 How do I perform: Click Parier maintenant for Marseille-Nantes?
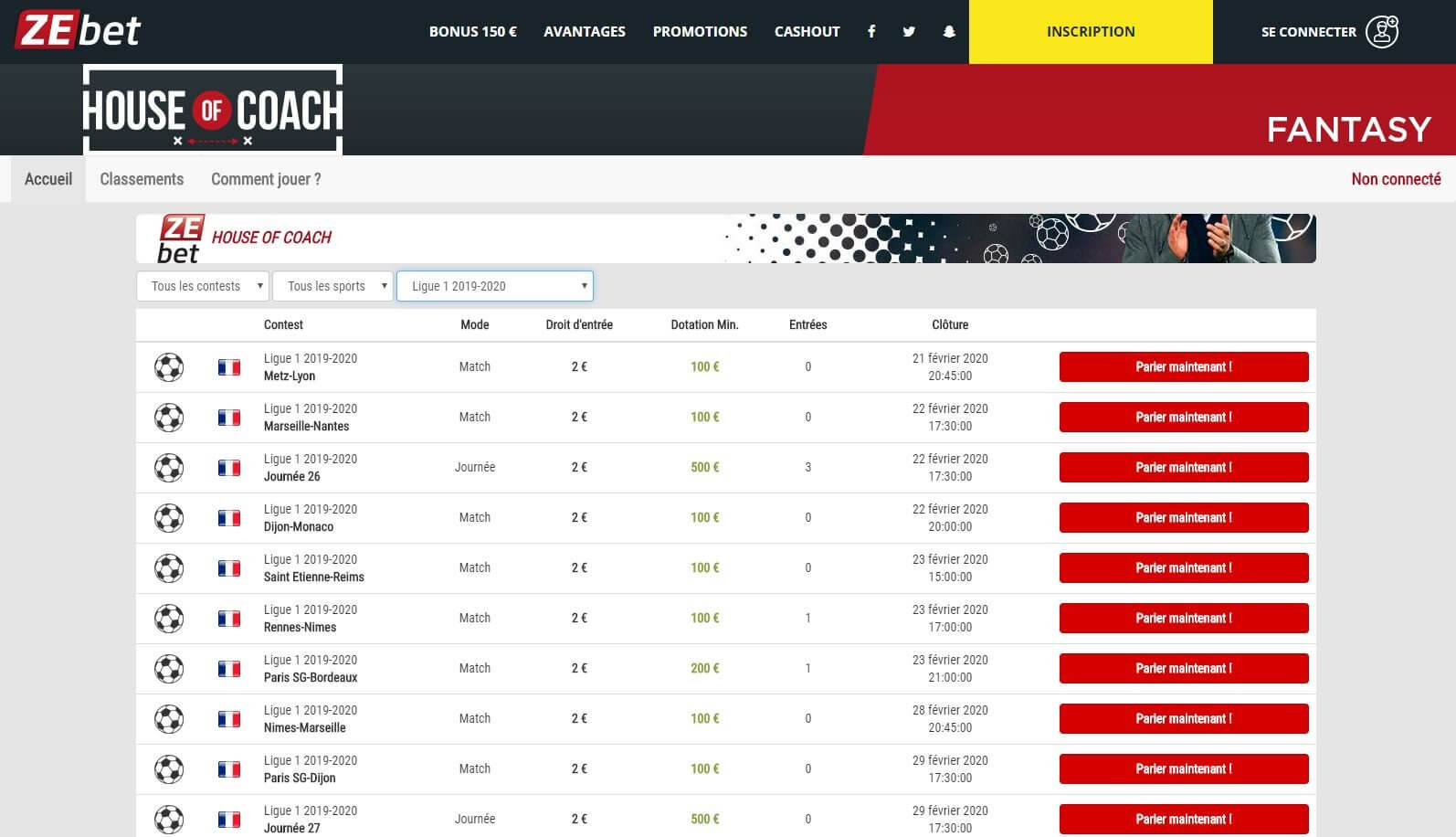click(1184, 417)
